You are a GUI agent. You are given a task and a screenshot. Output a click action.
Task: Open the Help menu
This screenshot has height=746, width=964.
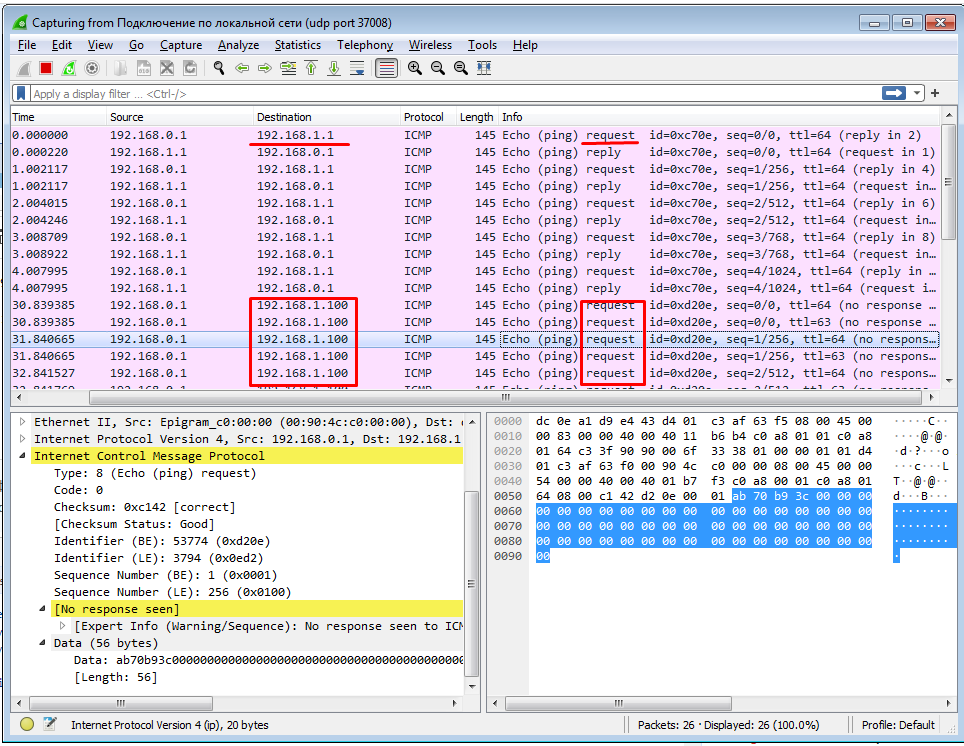click(x=525, y=45)
